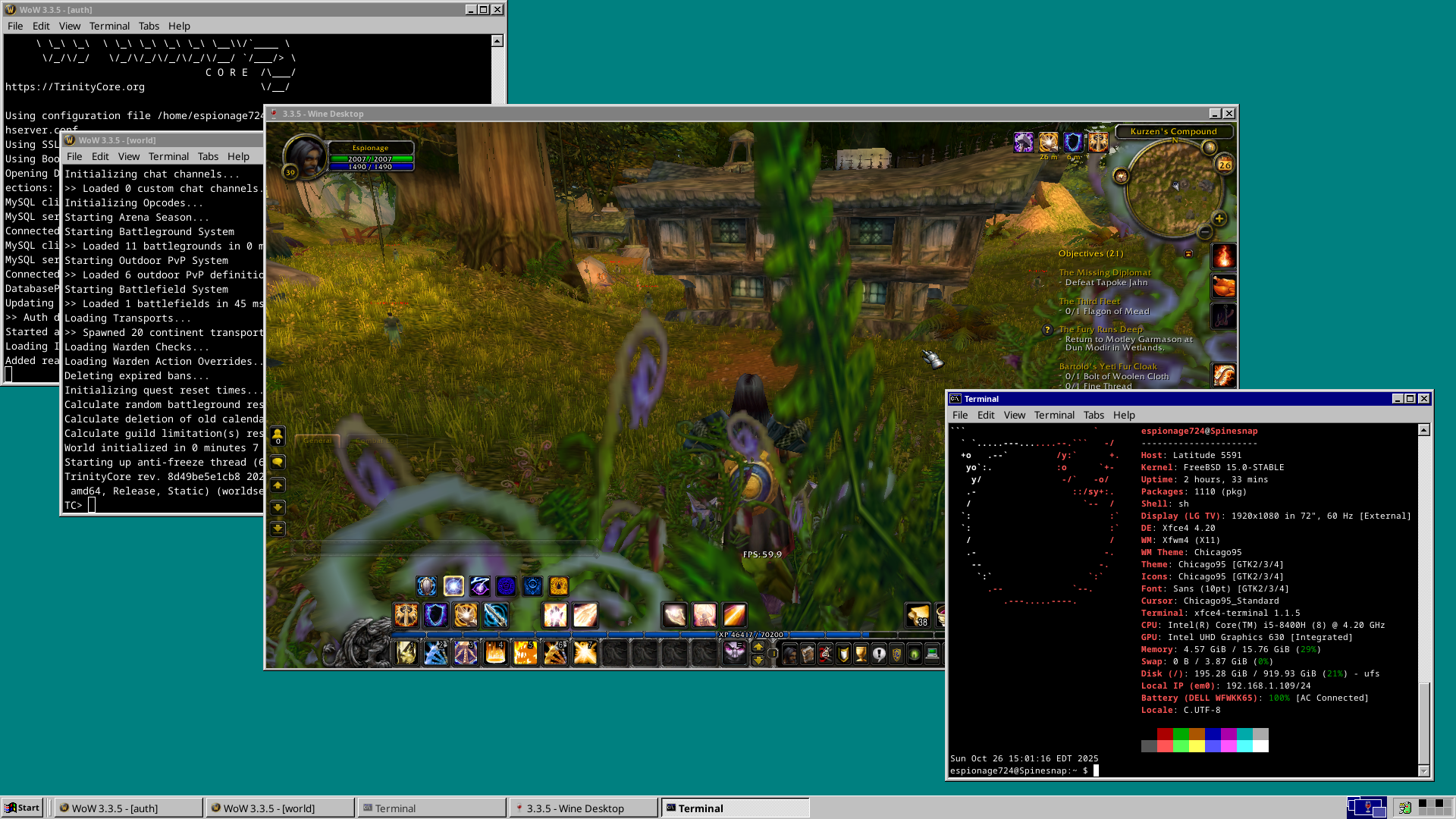Switch to the Combat Log chat tab
This screenshot has height=819, width=1456.
pos(375,440)
